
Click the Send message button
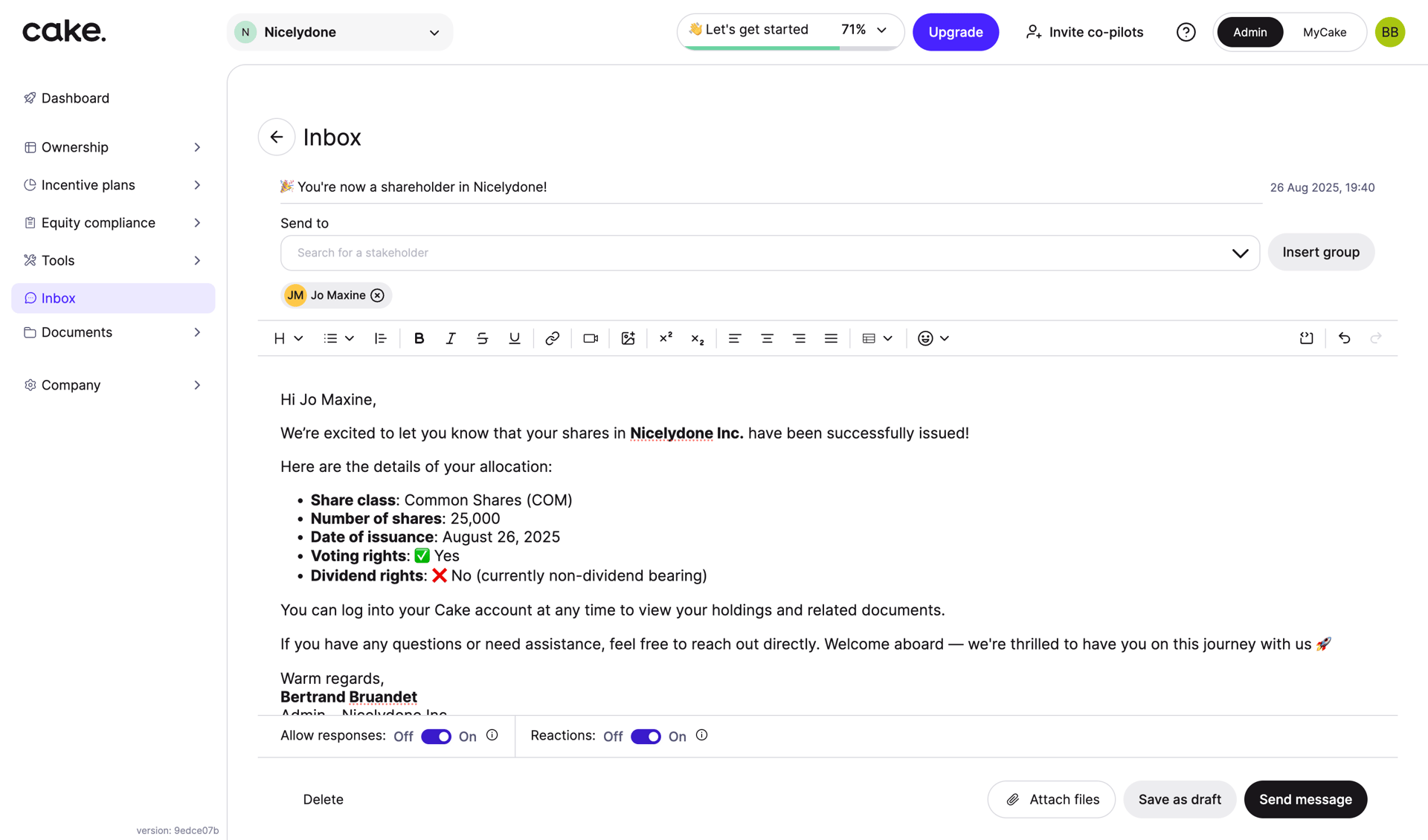pos(1305,799)
